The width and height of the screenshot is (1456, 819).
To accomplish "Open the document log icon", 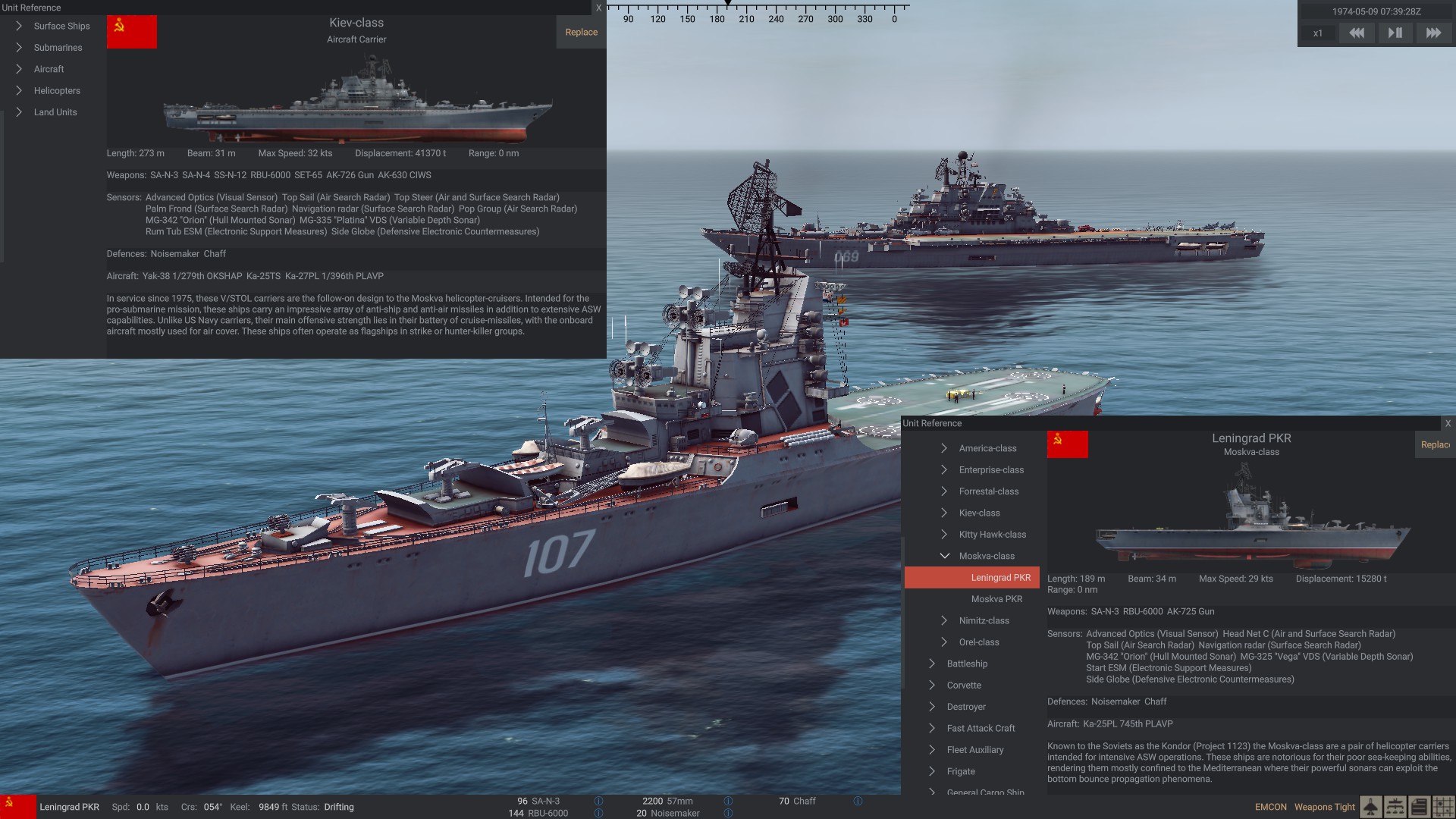I will pos(1419,807).
